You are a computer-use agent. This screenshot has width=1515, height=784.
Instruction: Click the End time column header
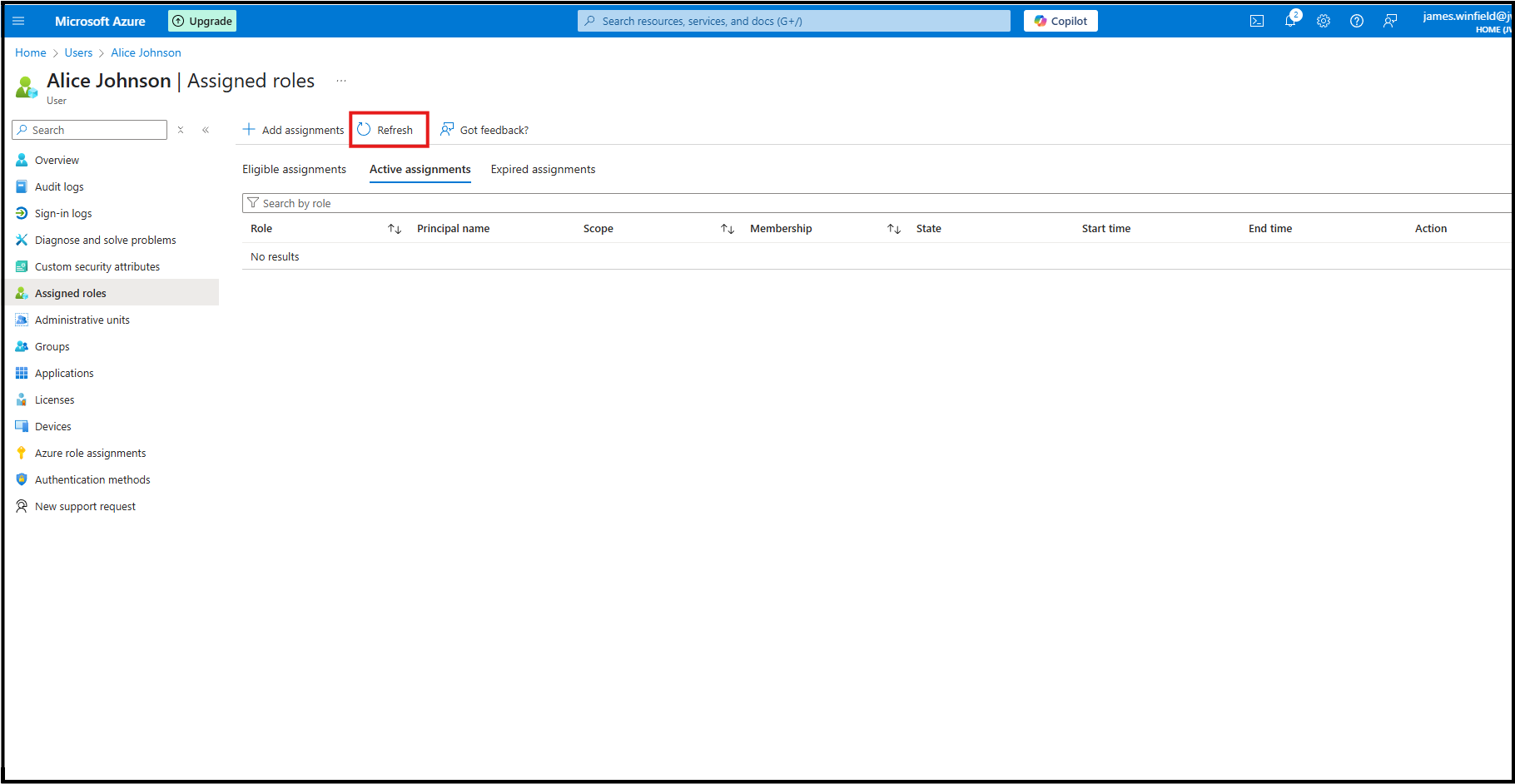coord(1270,229)
